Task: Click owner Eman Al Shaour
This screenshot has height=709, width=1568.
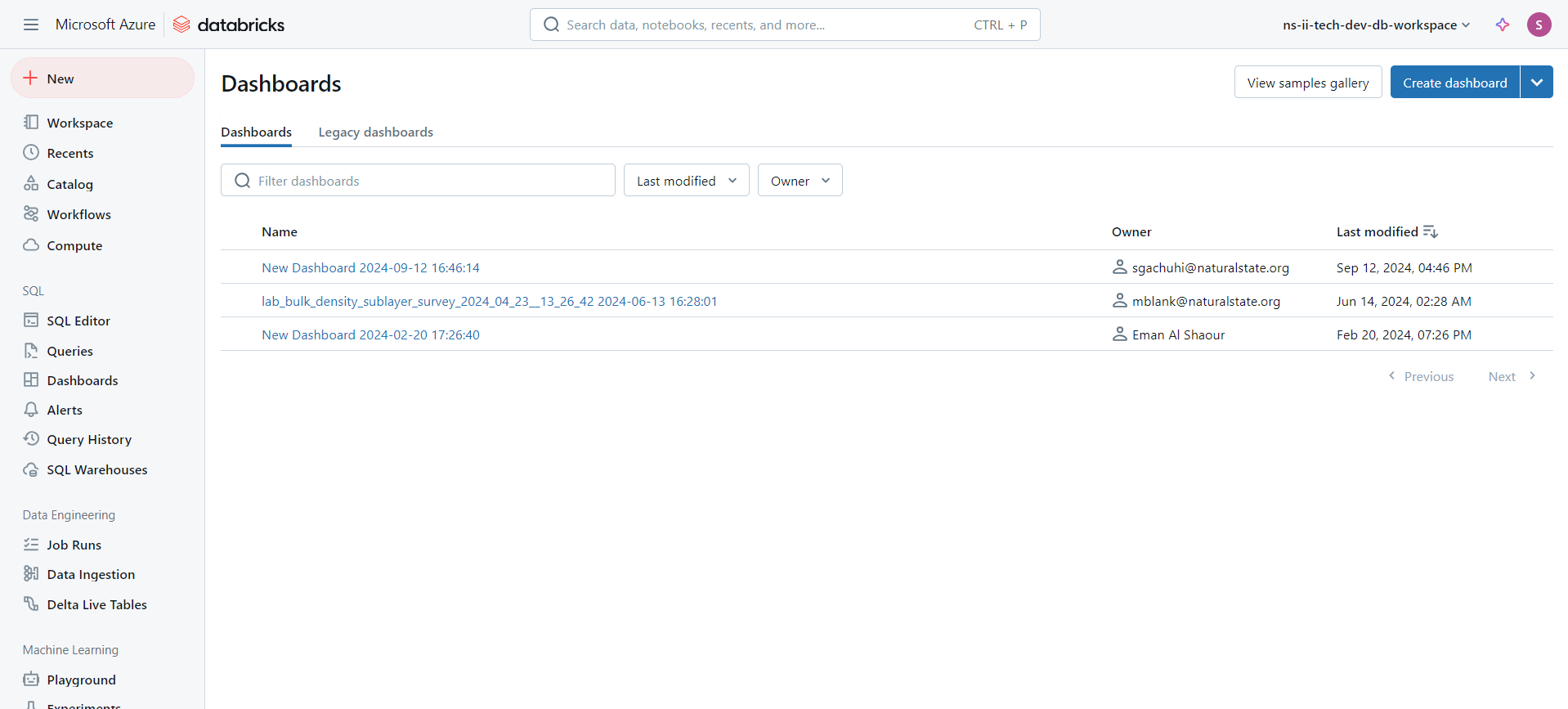Action: click(1178, 334)
